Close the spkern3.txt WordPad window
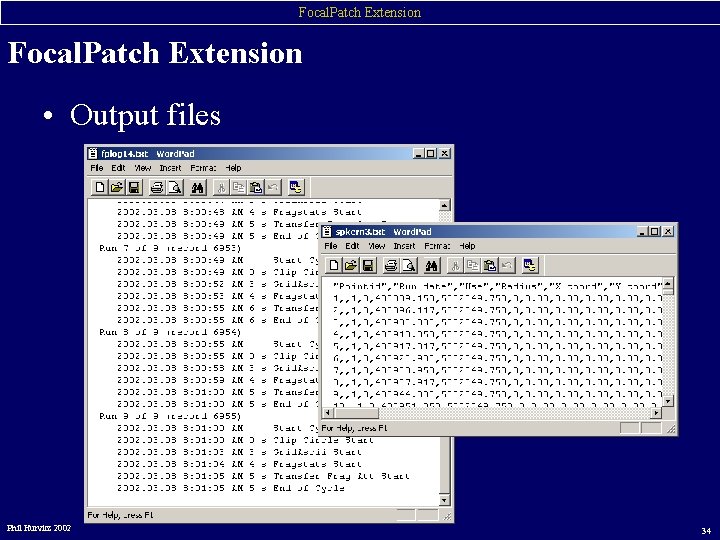This screenshot has height=540, width=720. tap(669, 231)
